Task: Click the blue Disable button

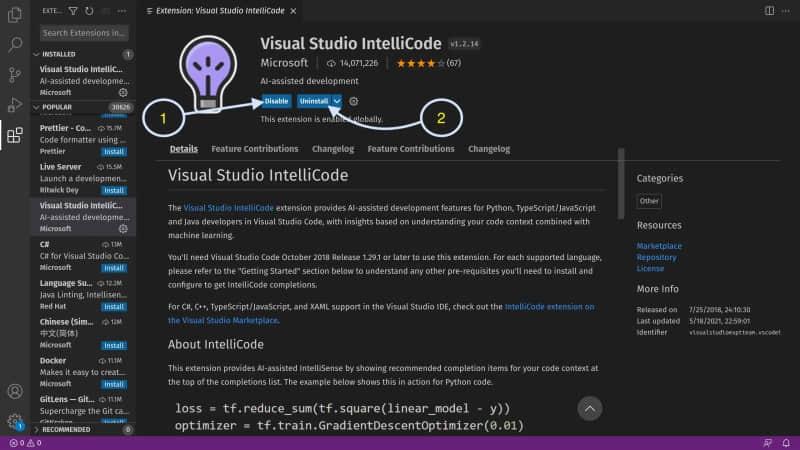Action: [x=276, y=101]
